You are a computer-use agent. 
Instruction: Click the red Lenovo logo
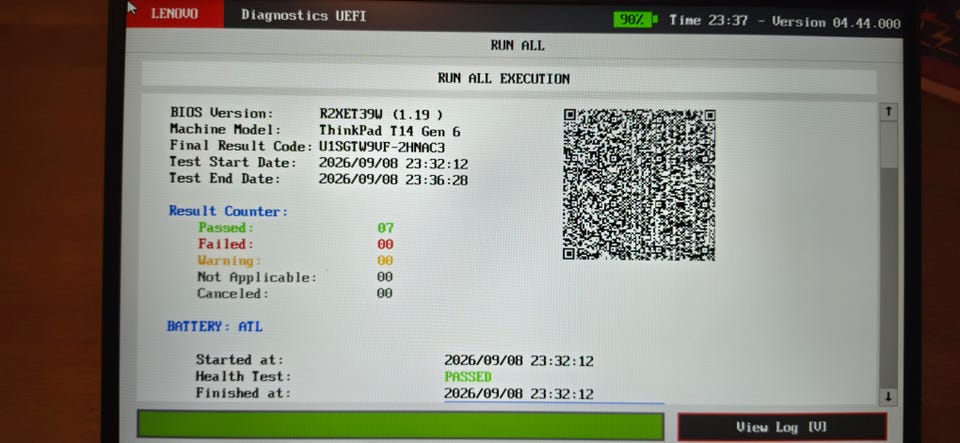[174, 13]
